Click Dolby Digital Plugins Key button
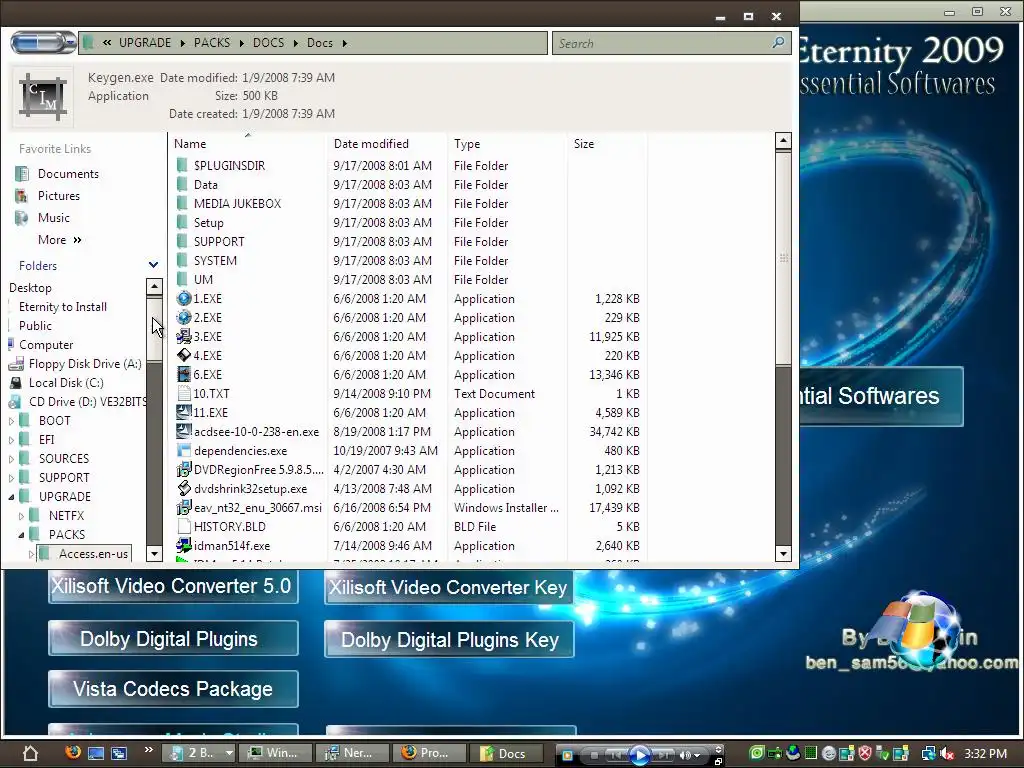1024x768 pixels. 449,640
